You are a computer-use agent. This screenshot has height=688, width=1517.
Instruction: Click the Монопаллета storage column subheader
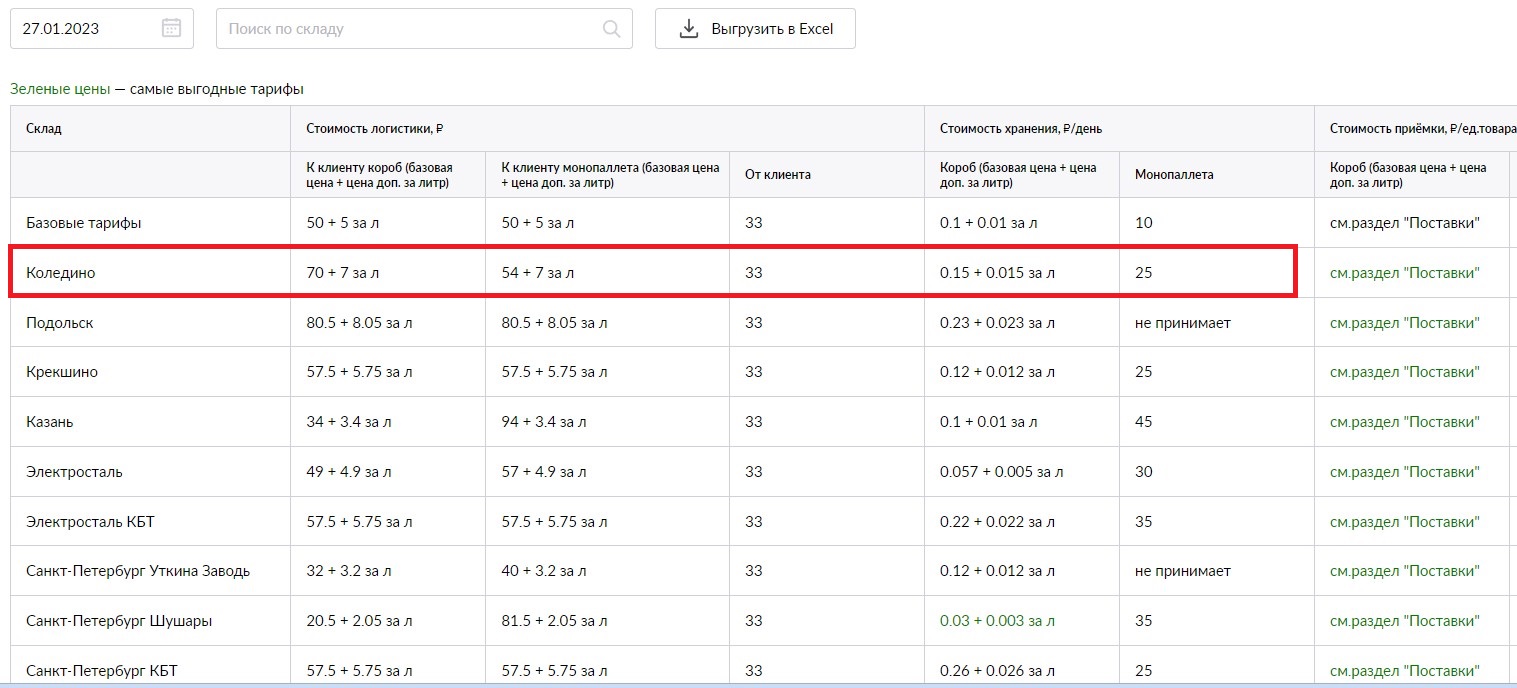coord(1174,175)
